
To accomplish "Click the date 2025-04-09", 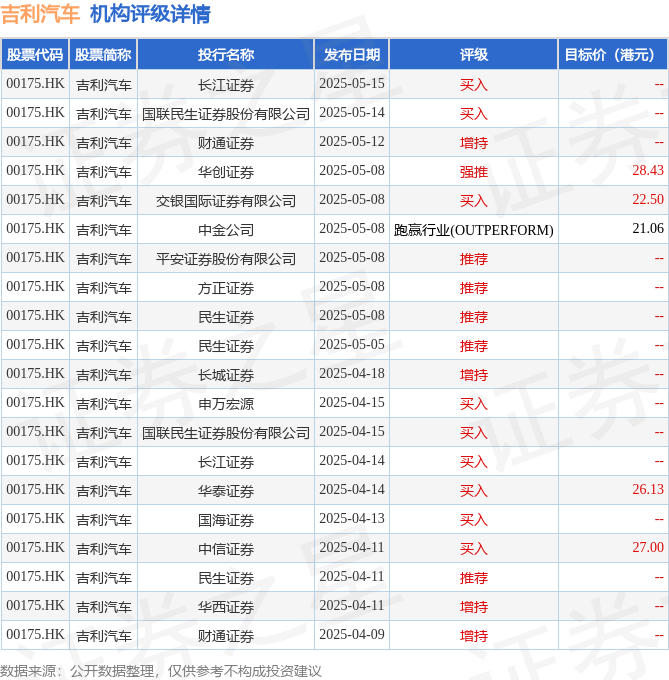I will point(352,634).
